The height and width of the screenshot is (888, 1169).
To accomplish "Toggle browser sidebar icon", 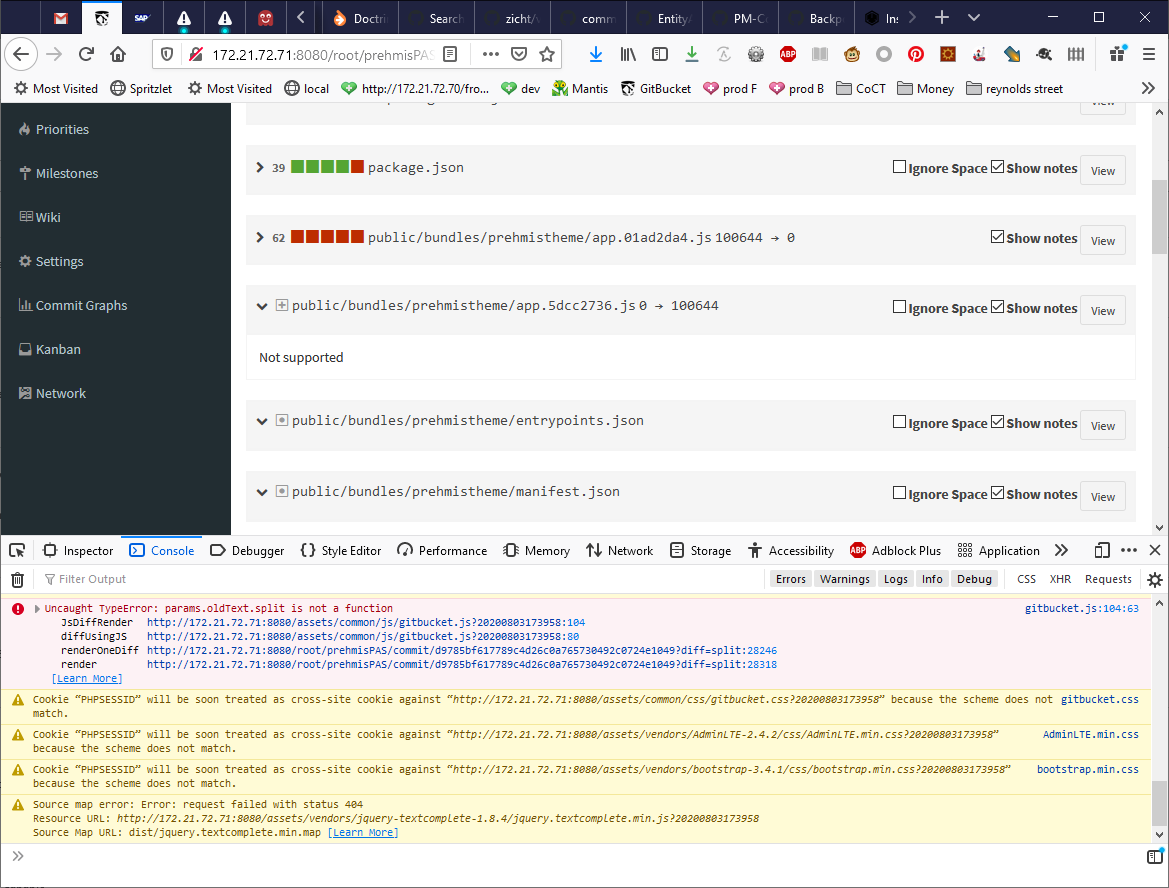I will coord(660,54).
